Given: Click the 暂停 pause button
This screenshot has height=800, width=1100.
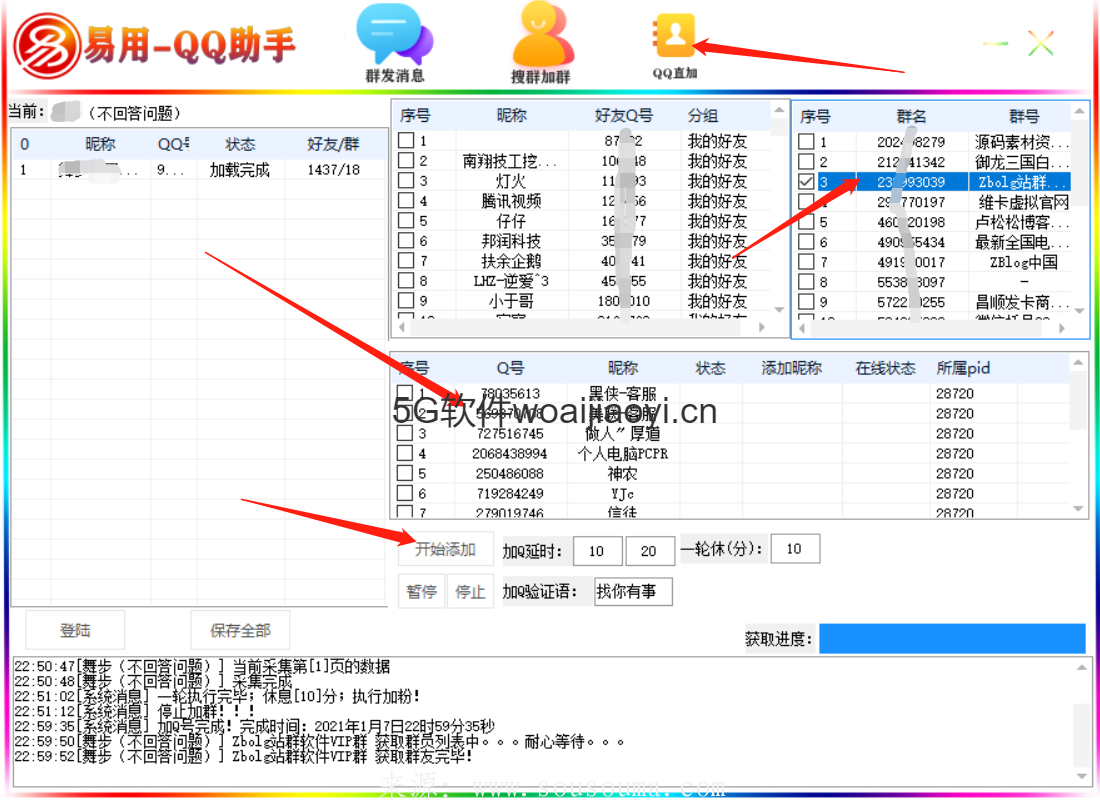Looking at the screenshot, I should pyautogui.click(x=422, y=592).
